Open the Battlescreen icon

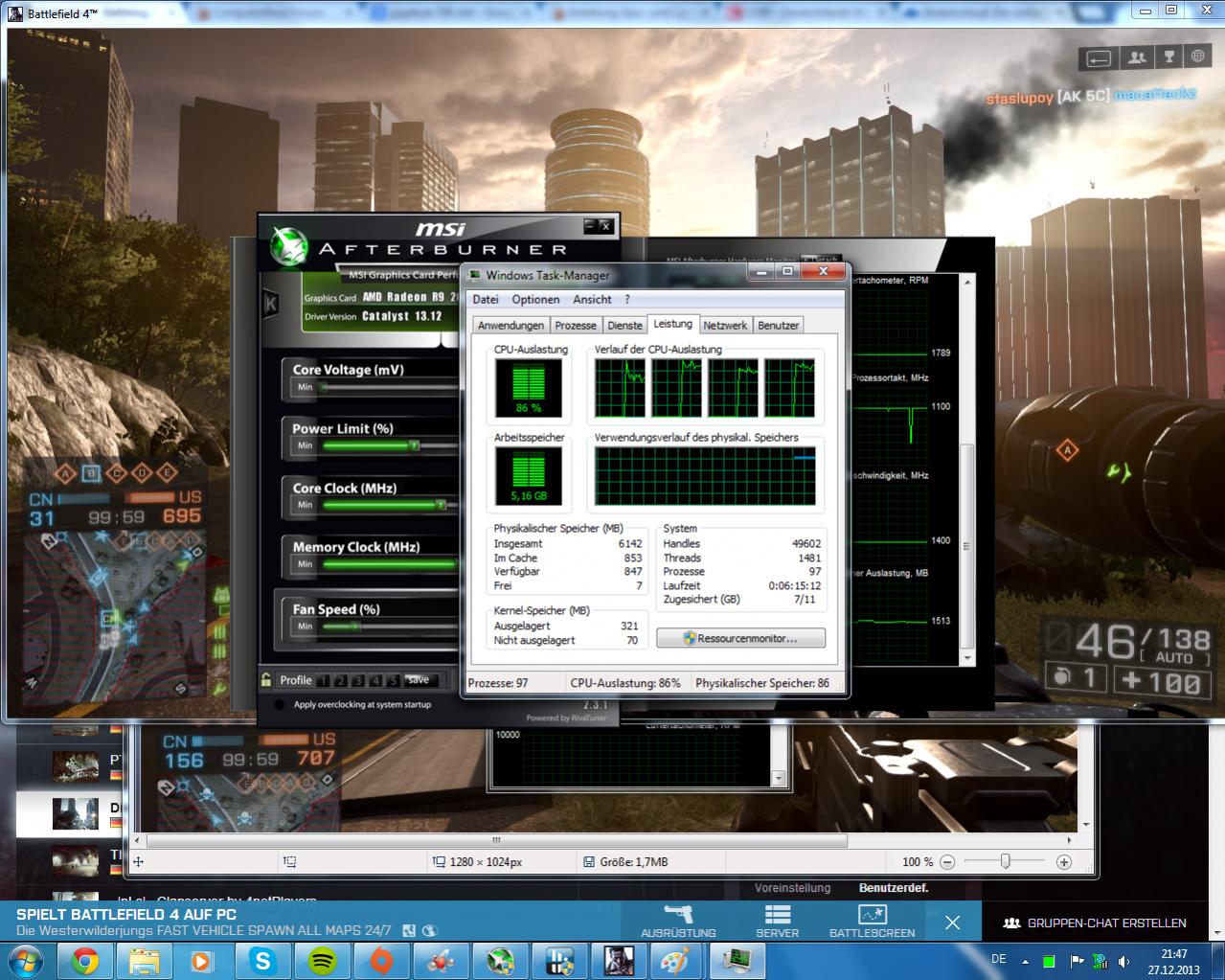point(872,914)
